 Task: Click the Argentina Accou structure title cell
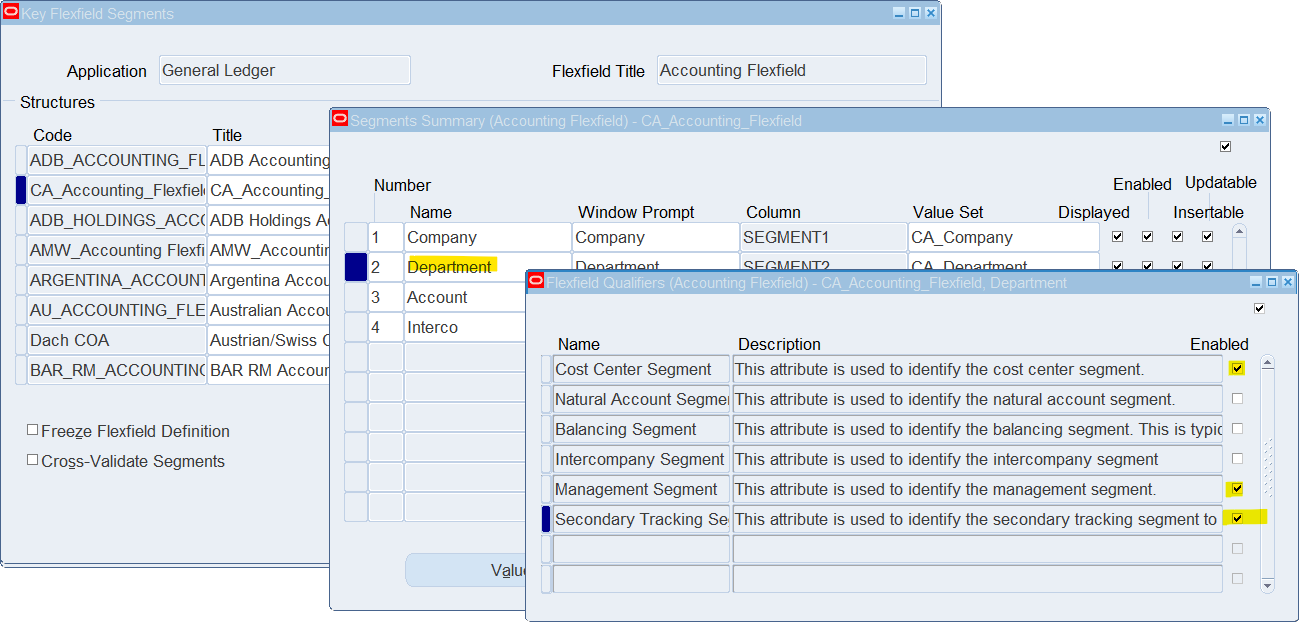[x=269, y=280]
